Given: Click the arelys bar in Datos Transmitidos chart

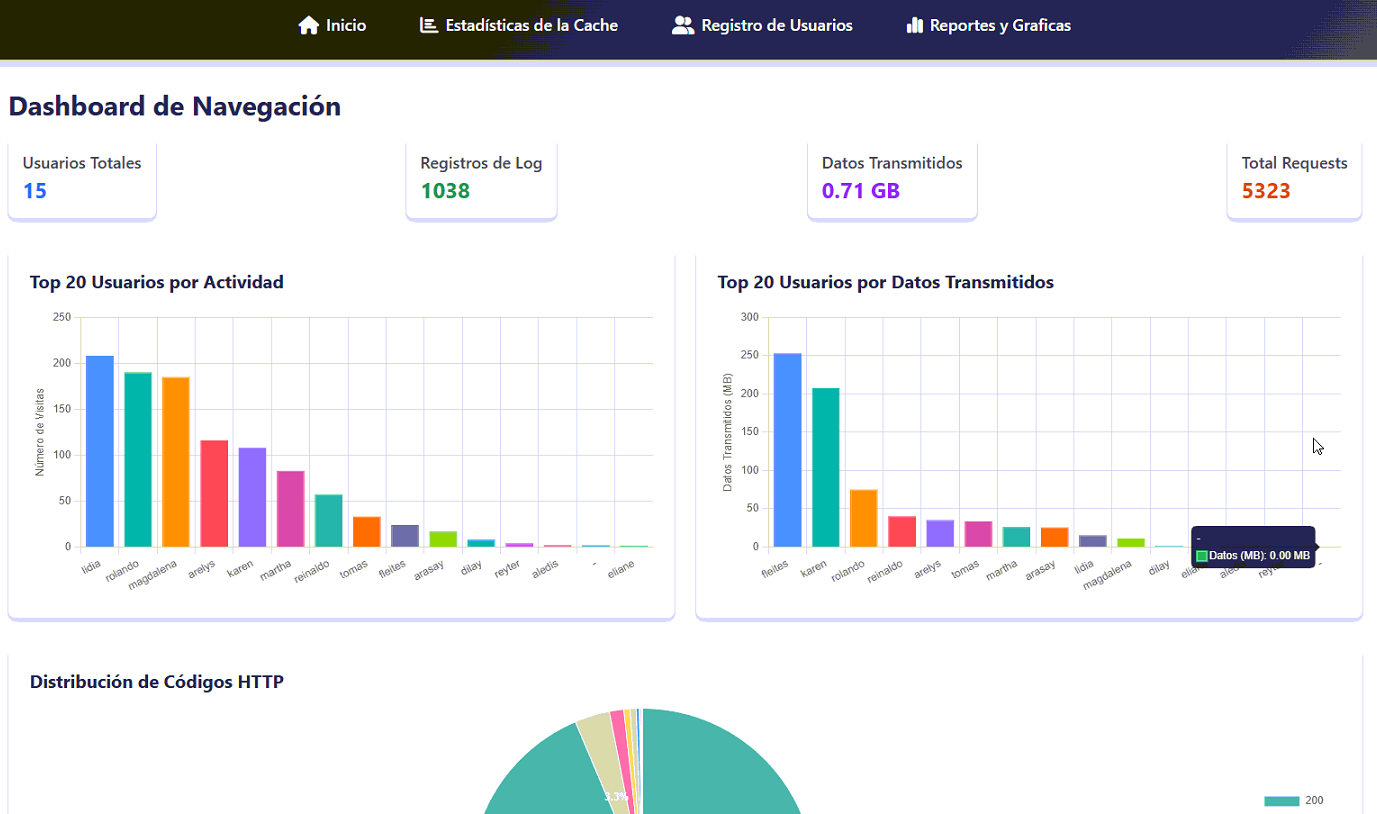Looking at the screenshot, I should click(x=940, y=533).
